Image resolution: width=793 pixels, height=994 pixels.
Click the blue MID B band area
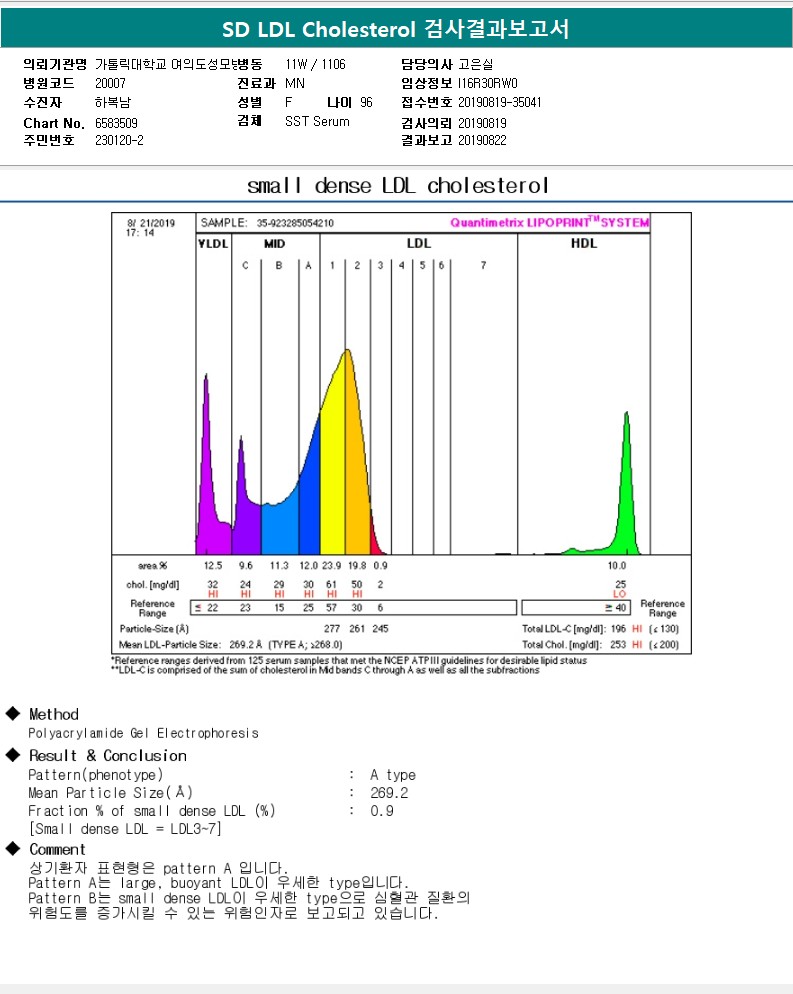(279, 525)
